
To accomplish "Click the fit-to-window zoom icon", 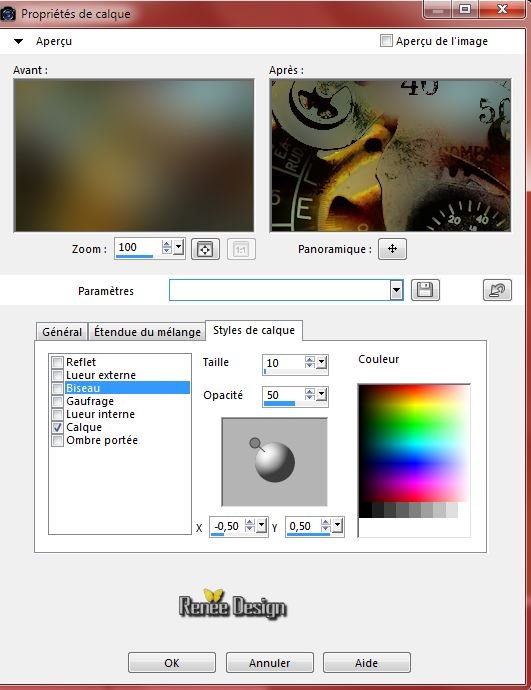I will coord(205,249).
